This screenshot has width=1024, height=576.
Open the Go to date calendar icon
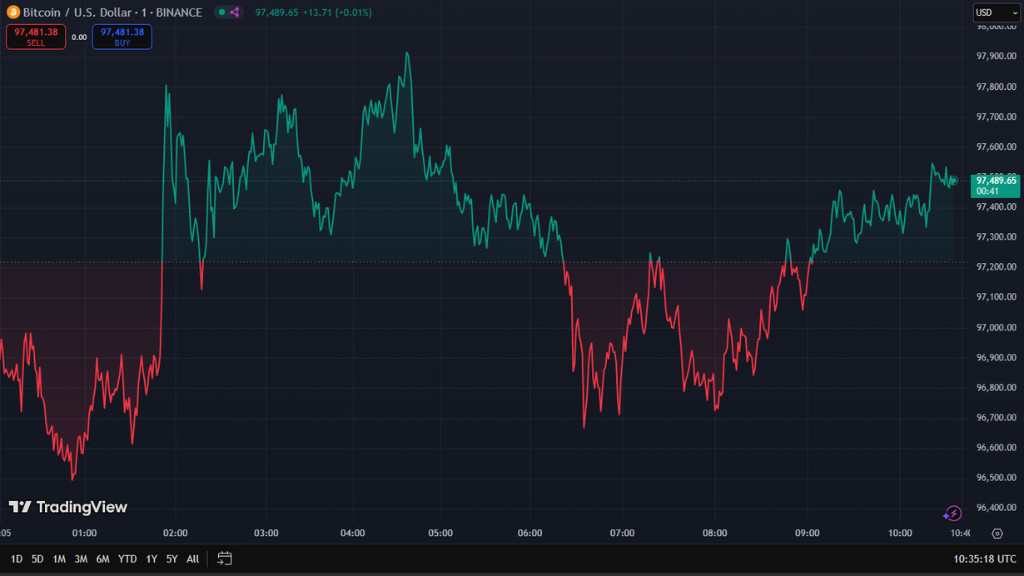click(x=225, y=558)
